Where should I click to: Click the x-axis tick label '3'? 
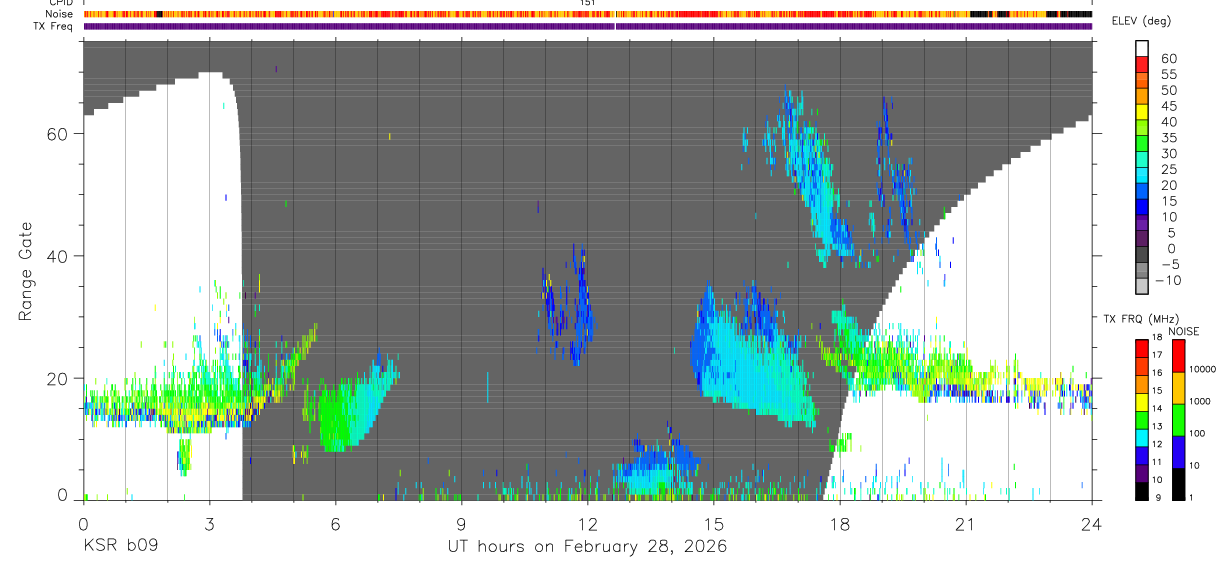pos(209,523)
